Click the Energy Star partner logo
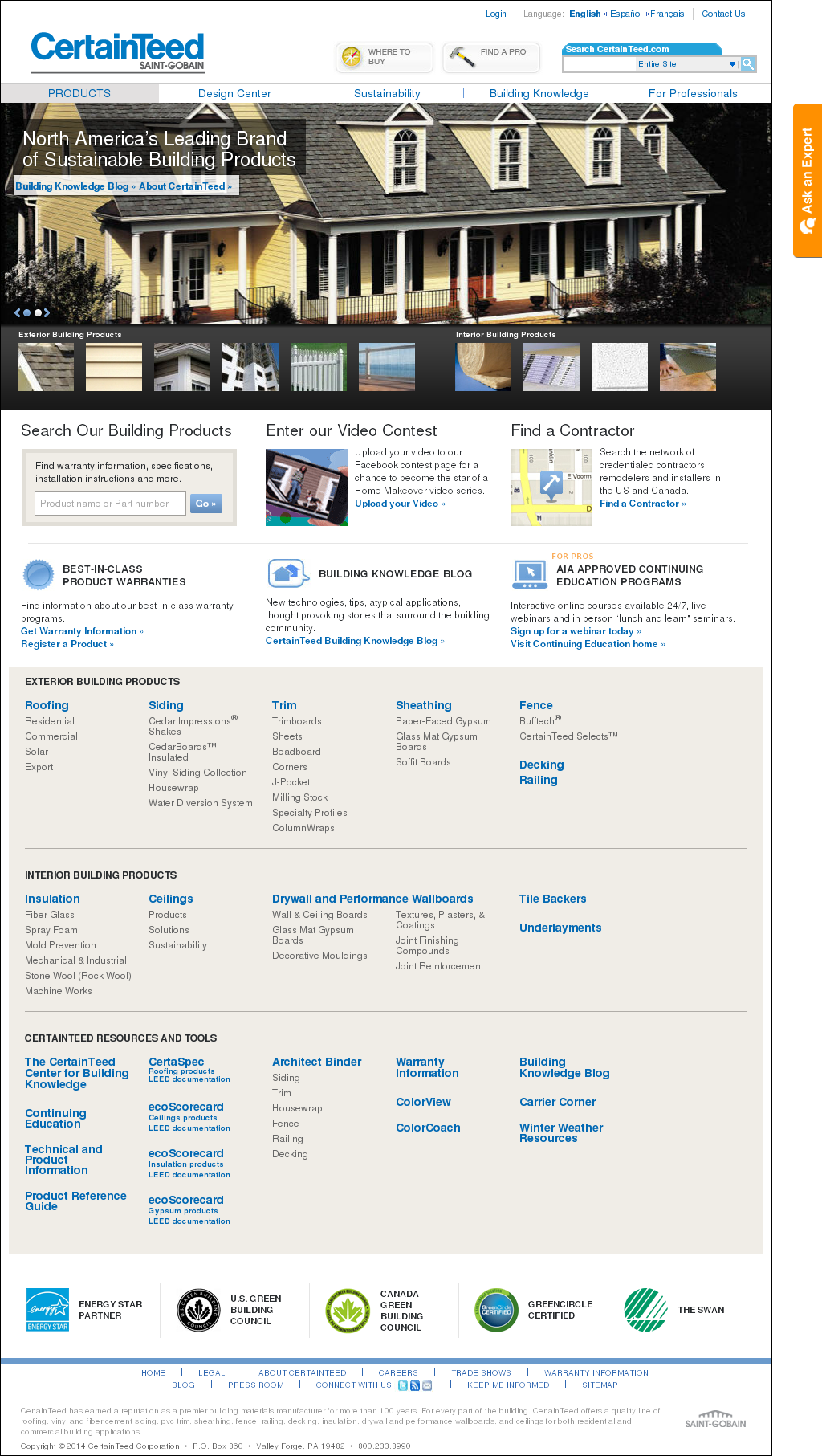This screenshot has height=1456, width=822. [47, 1310]
